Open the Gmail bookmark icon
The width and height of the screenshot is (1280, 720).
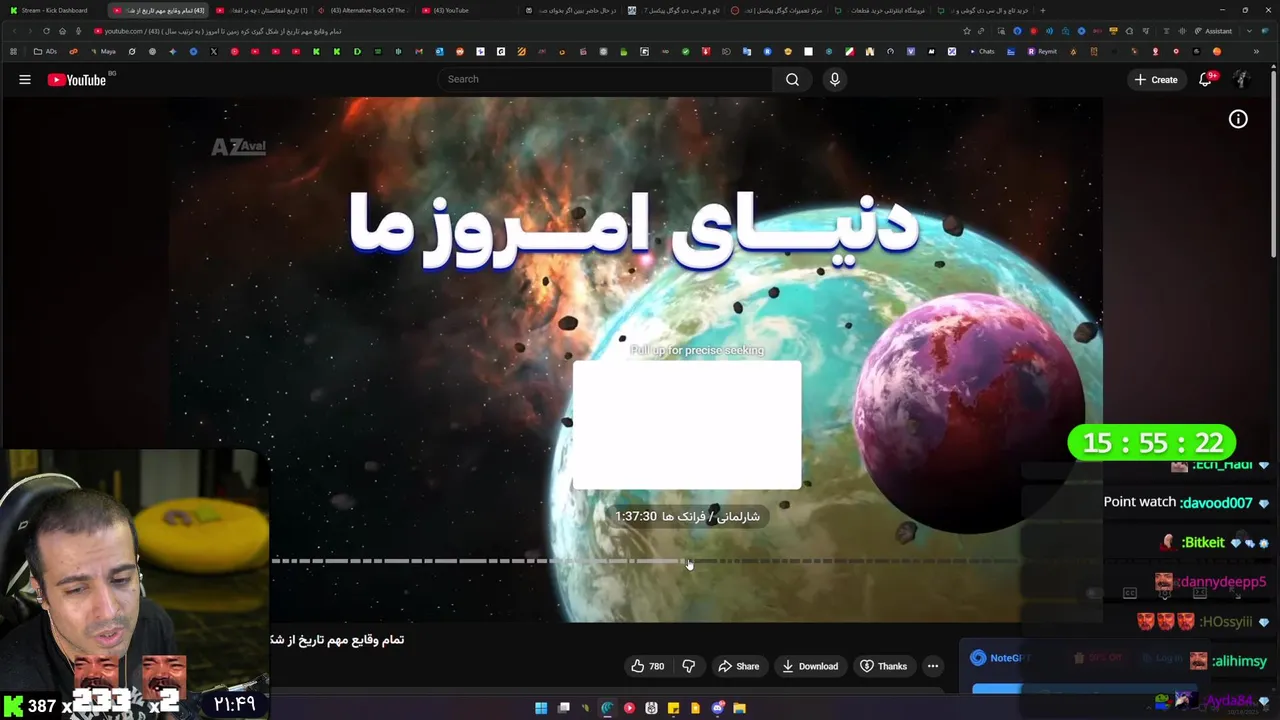[x=419, y=51]
